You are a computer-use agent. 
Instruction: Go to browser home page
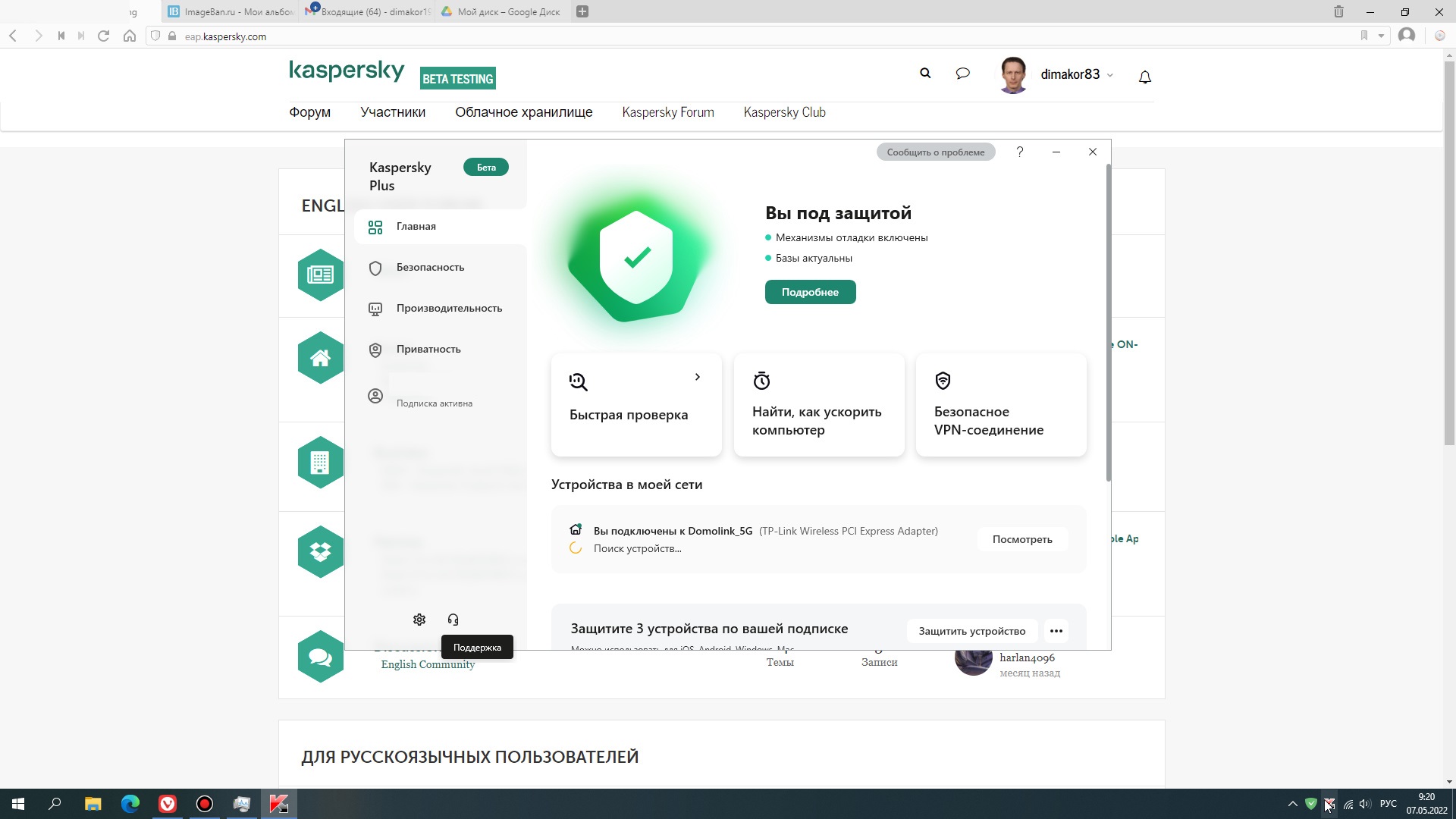130,36
